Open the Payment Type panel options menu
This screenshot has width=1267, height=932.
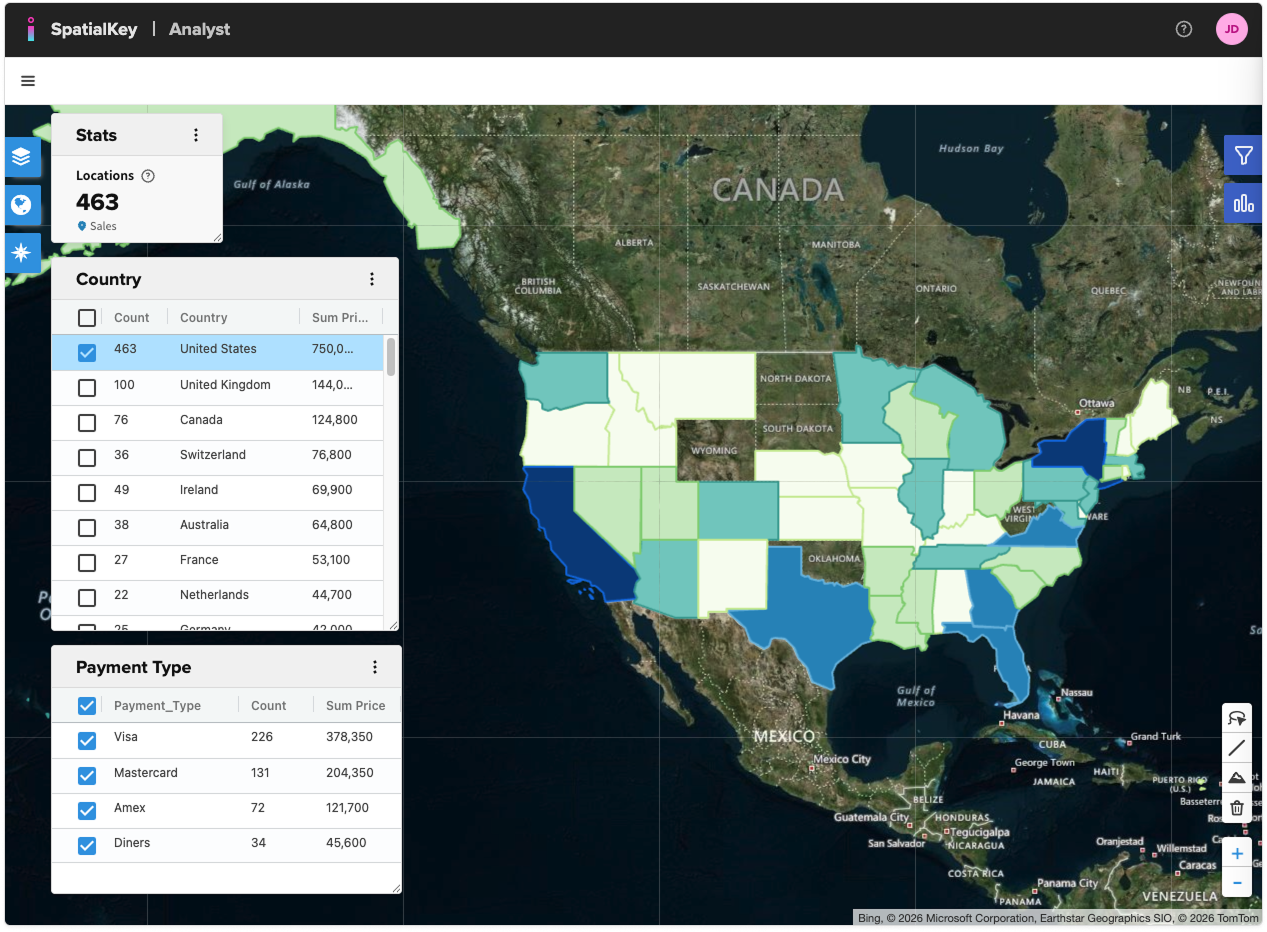pyautogui.click(x=375, y=666)
